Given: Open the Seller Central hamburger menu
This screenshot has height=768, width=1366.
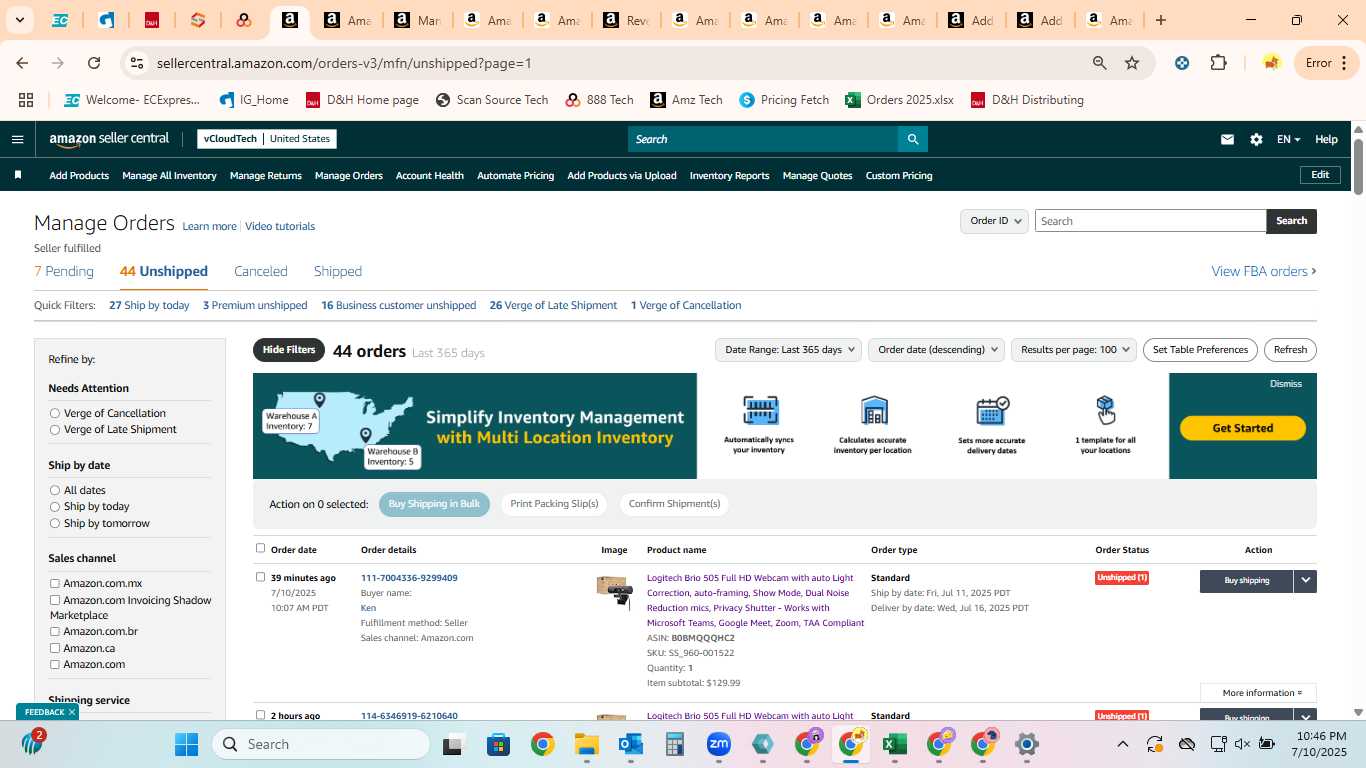Looking at the screenshot, I should tap(17, 139).
